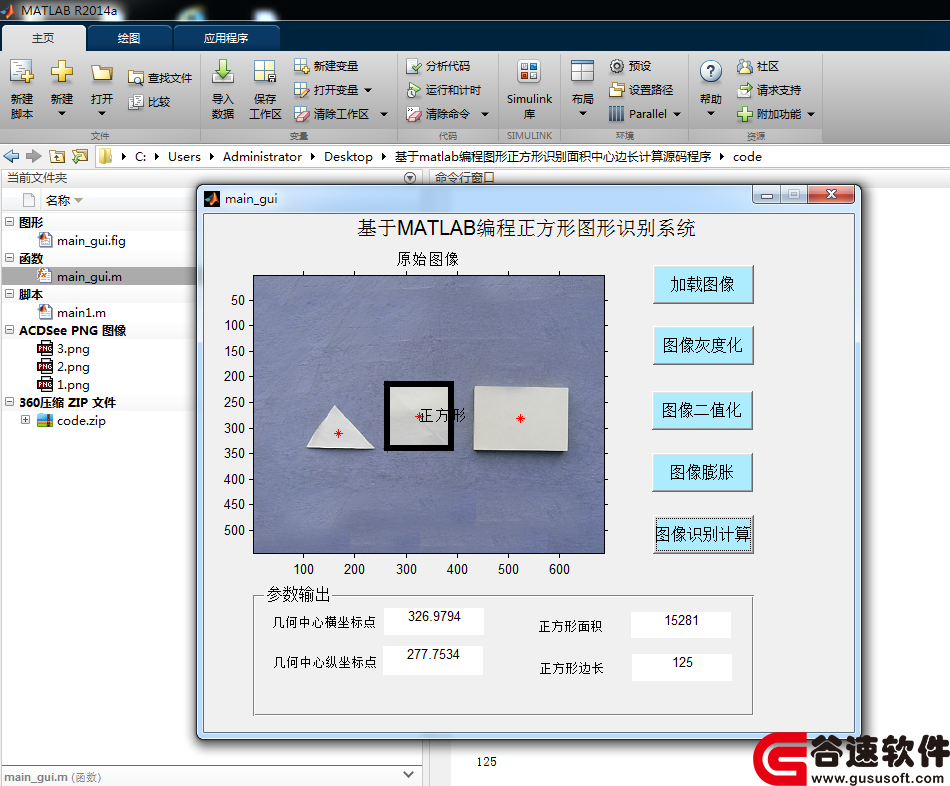Collapse the 图形 file group
950x786 pixels.
tap(9, 222)
